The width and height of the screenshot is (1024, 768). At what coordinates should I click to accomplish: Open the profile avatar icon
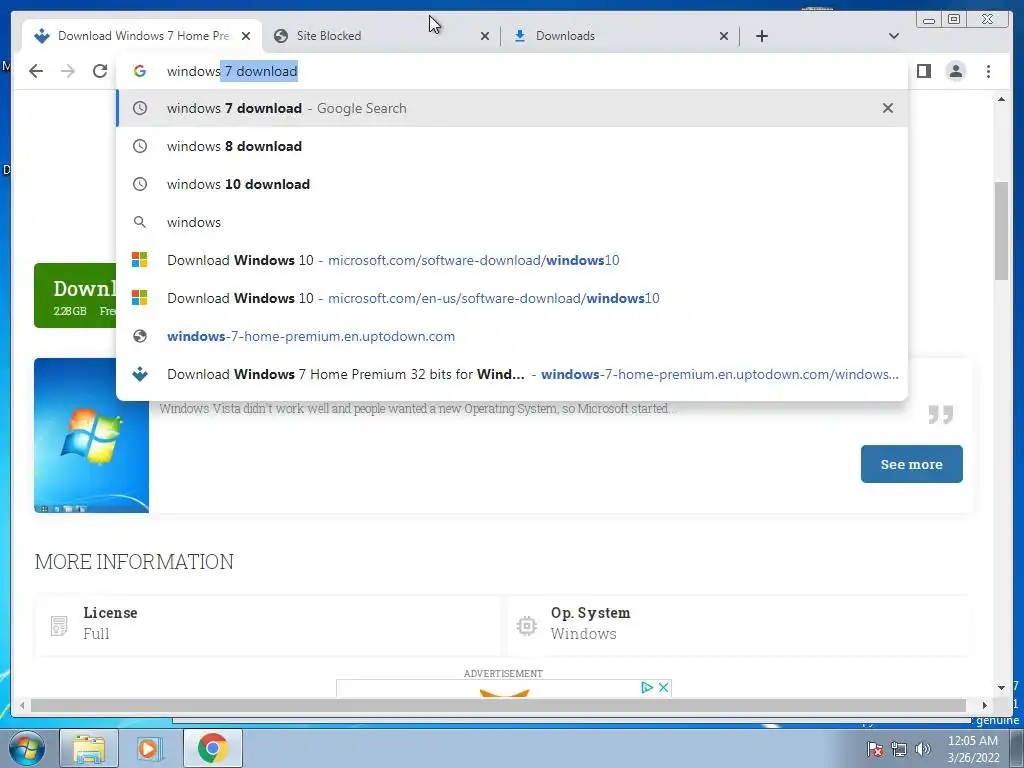tap(955, 71)
